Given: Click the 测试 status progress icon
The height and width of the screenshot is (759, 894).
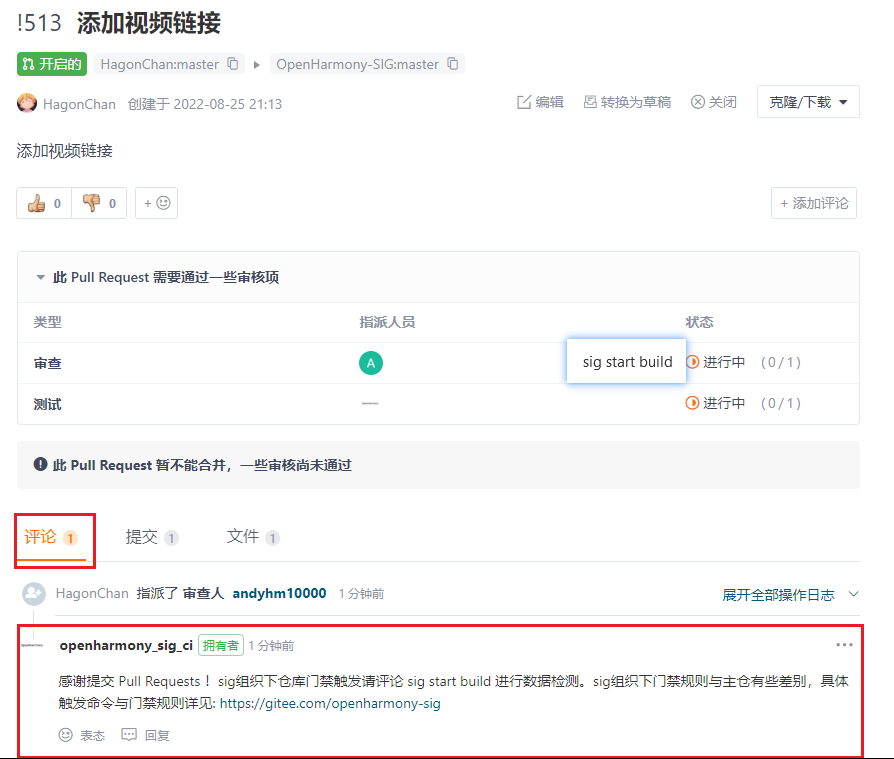Looking at the screenshot, I should [x=692, y=403].
